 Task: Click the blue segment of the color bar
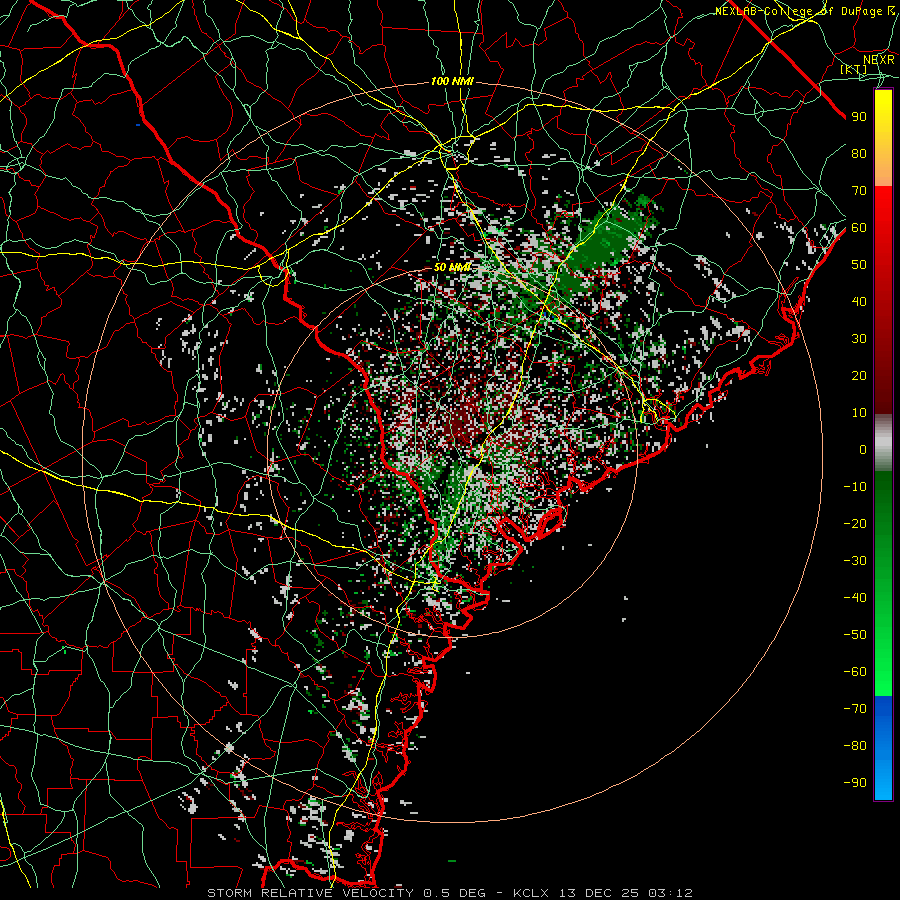883,747
